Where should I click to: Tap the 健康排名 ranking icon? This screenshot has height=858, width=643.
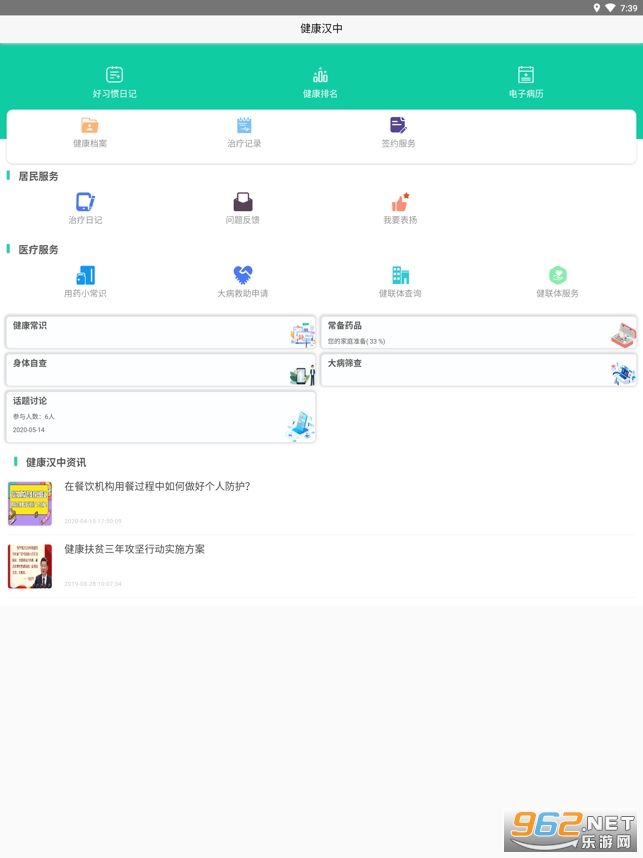[321, 74]
